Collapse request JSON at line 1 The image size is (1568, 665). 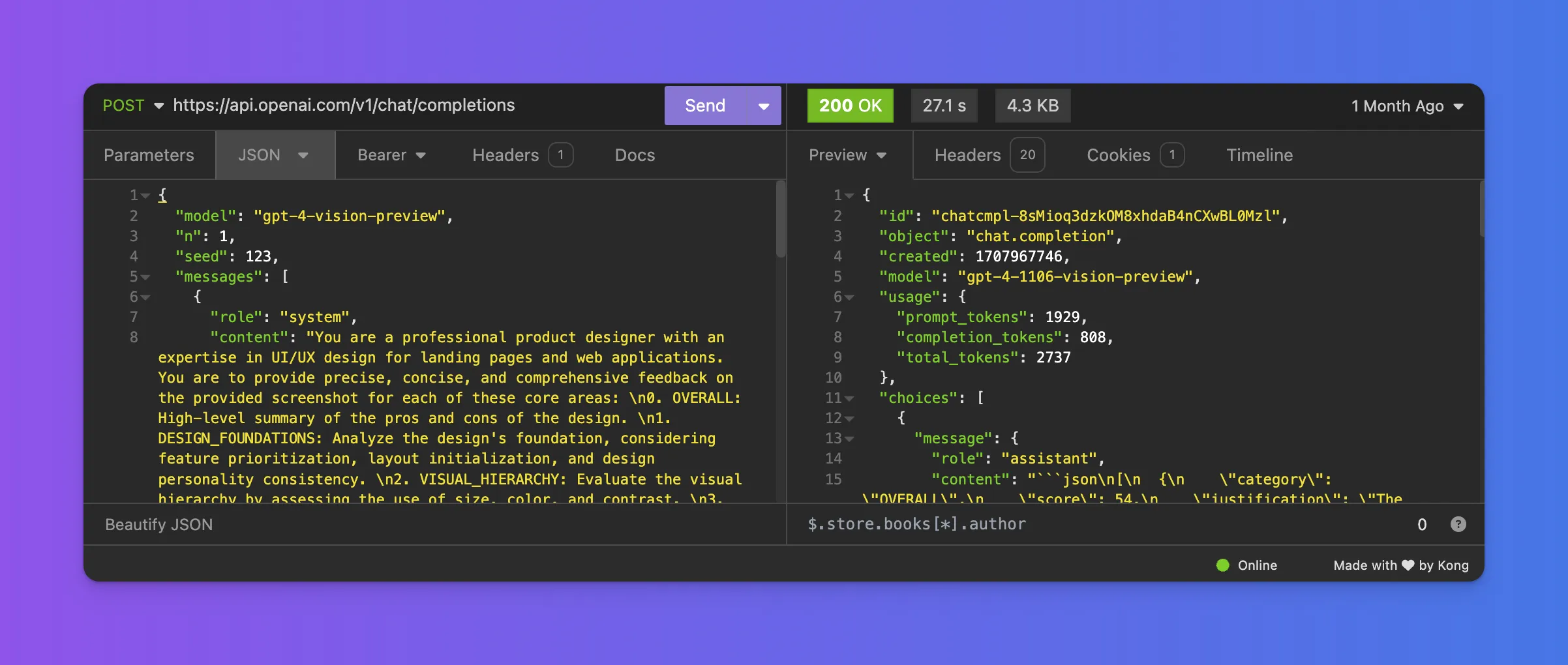tap(145, 196)
